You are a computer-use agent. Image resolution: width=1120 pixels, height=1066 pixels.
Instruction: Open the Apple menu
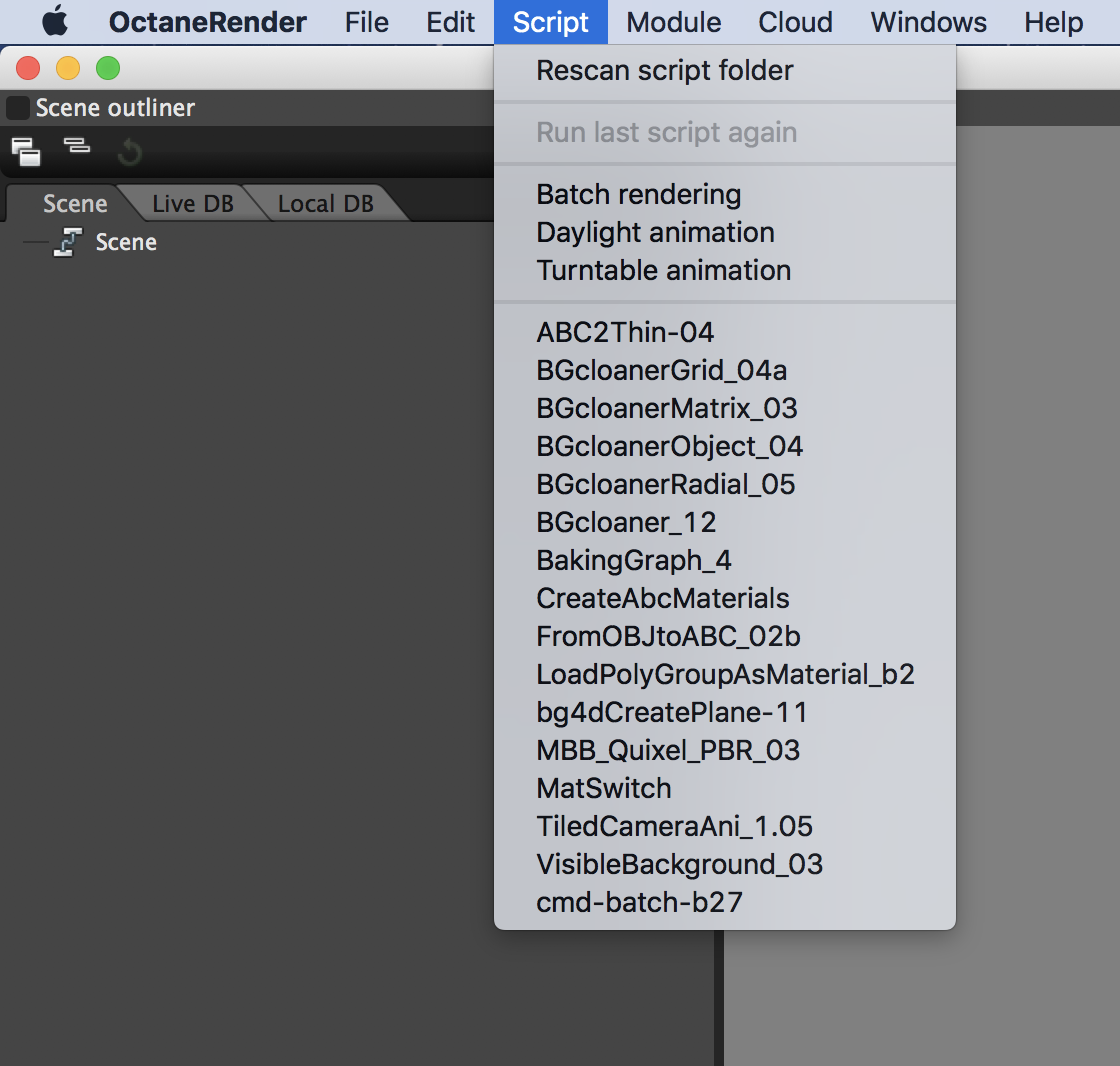(x=55, y=21)
